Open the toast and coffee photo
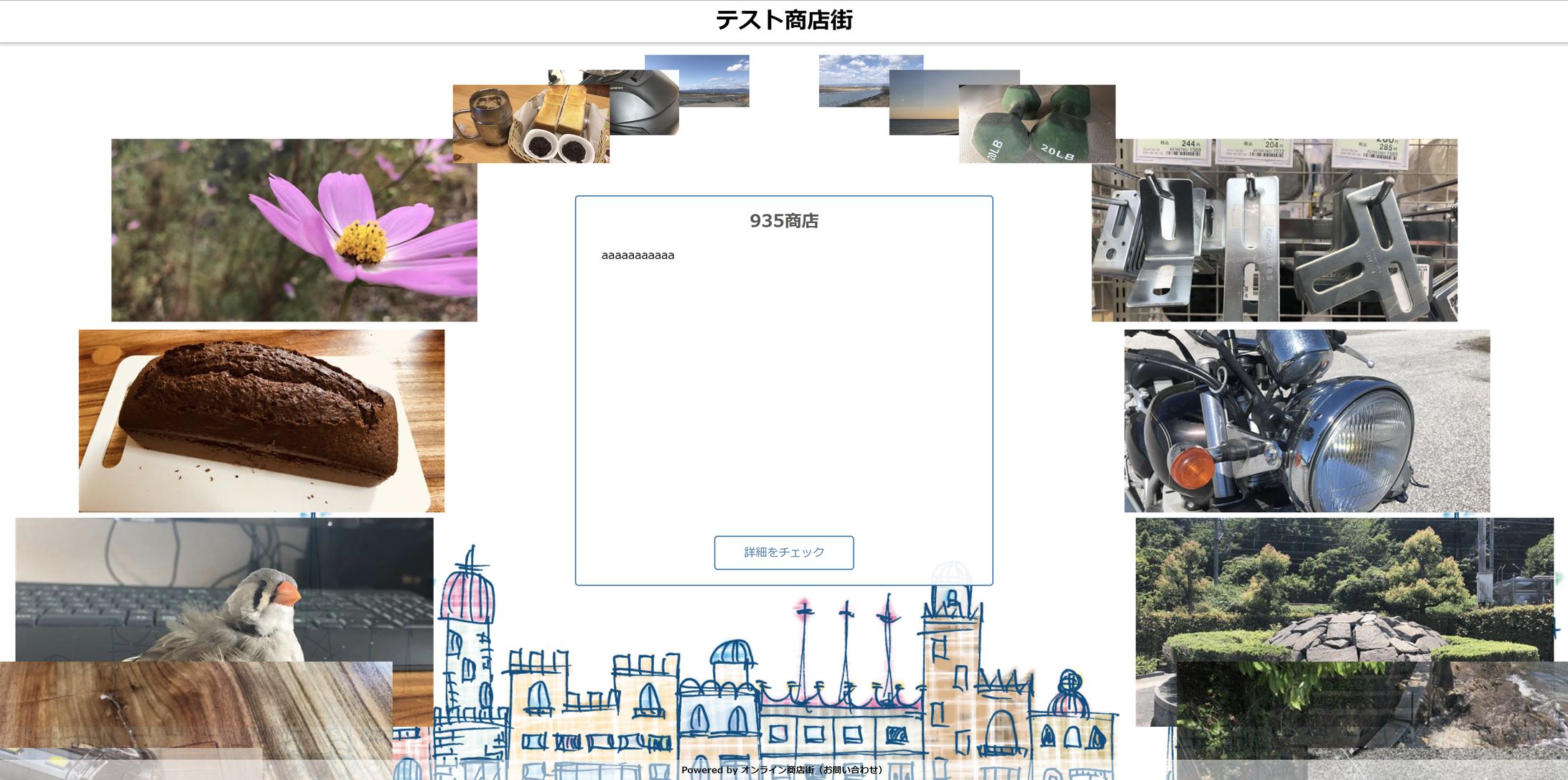This screenshot has width=1568, height=780. pos(530,125)
